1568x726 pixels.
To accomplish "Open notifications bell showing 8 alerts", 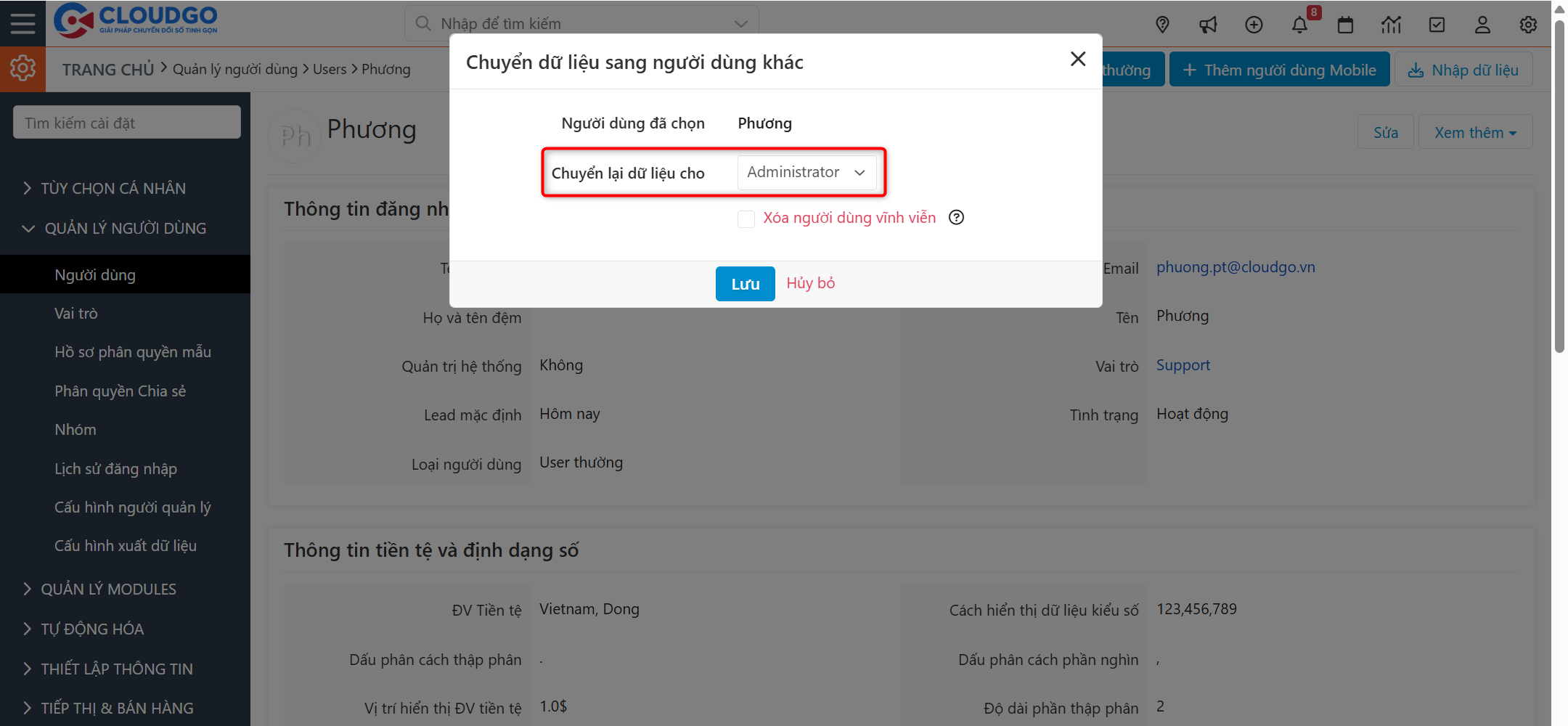I will 1299,24.
